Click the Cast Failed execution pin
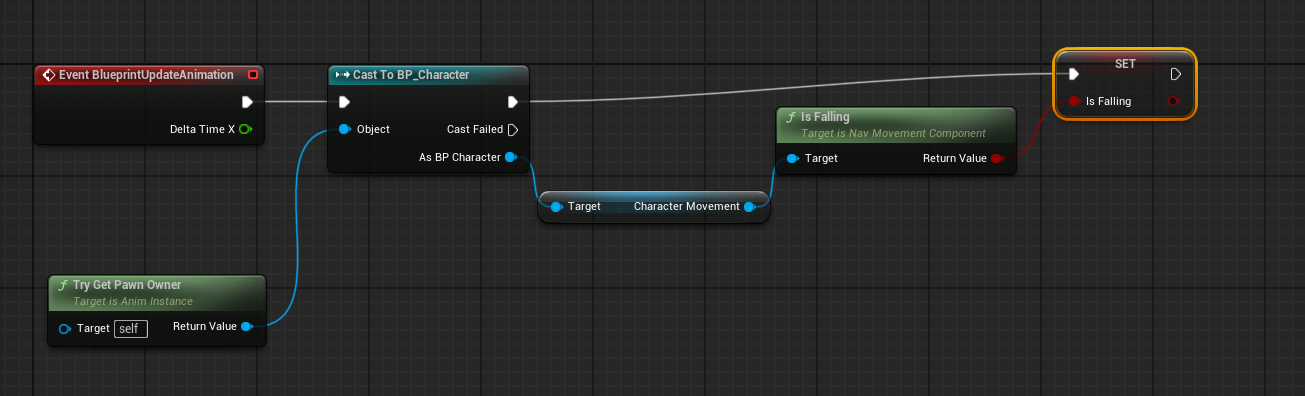The image size is (1305, 396). (x=512, y=129)
